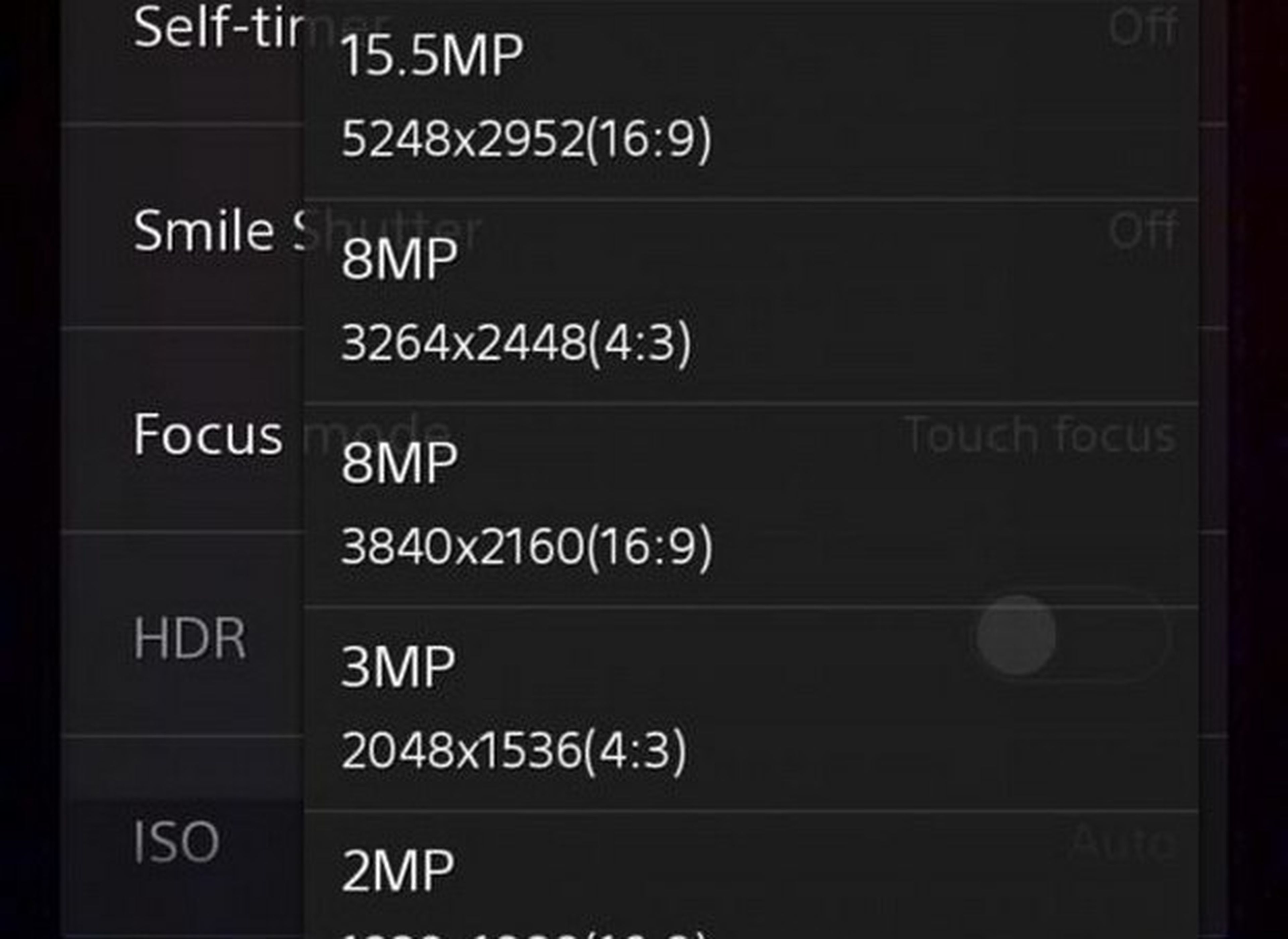
Task: Open the Focus mode setting
Action: [x=182, y=430]
